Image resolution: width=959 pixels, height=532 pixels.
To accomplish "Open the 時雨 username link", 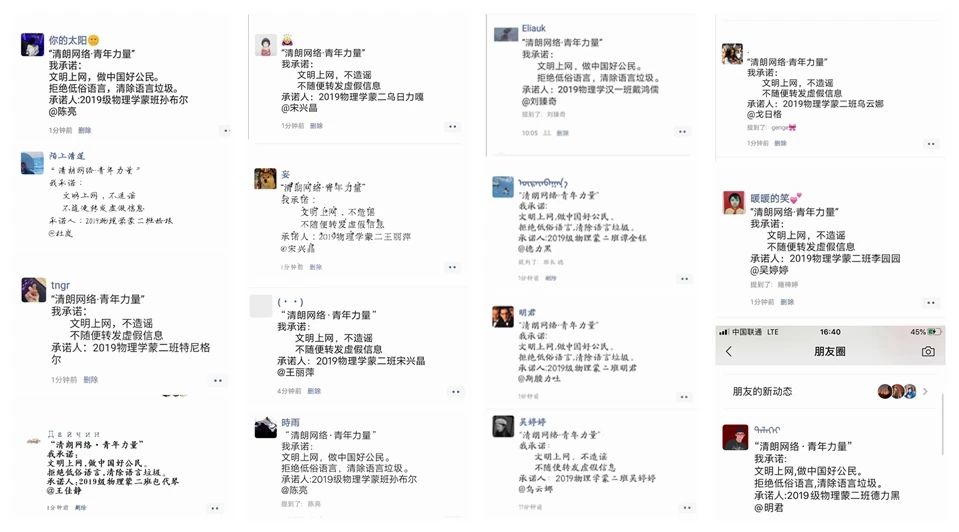I will (291, 422).
